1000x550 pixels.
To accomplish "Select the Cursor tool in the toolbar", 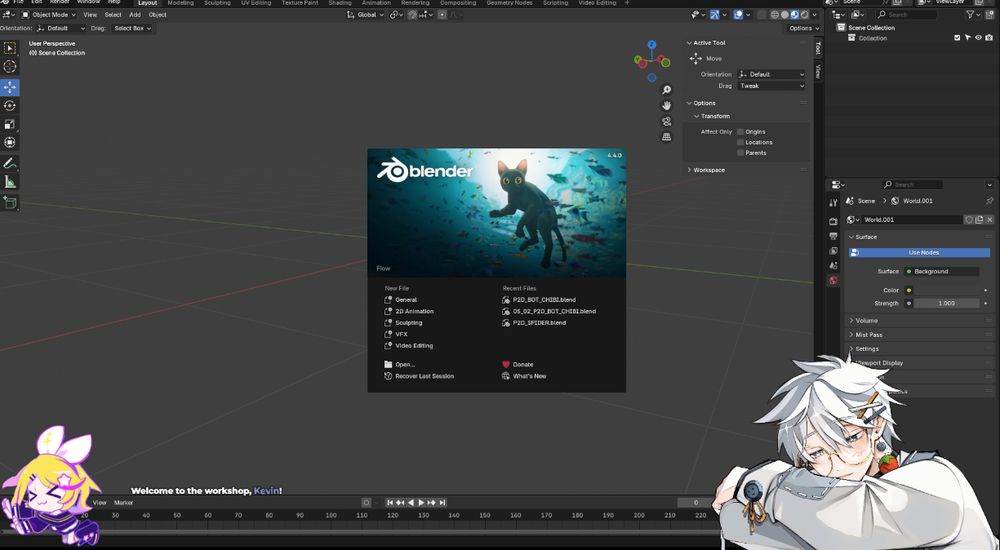I will (x=10, y=66).
